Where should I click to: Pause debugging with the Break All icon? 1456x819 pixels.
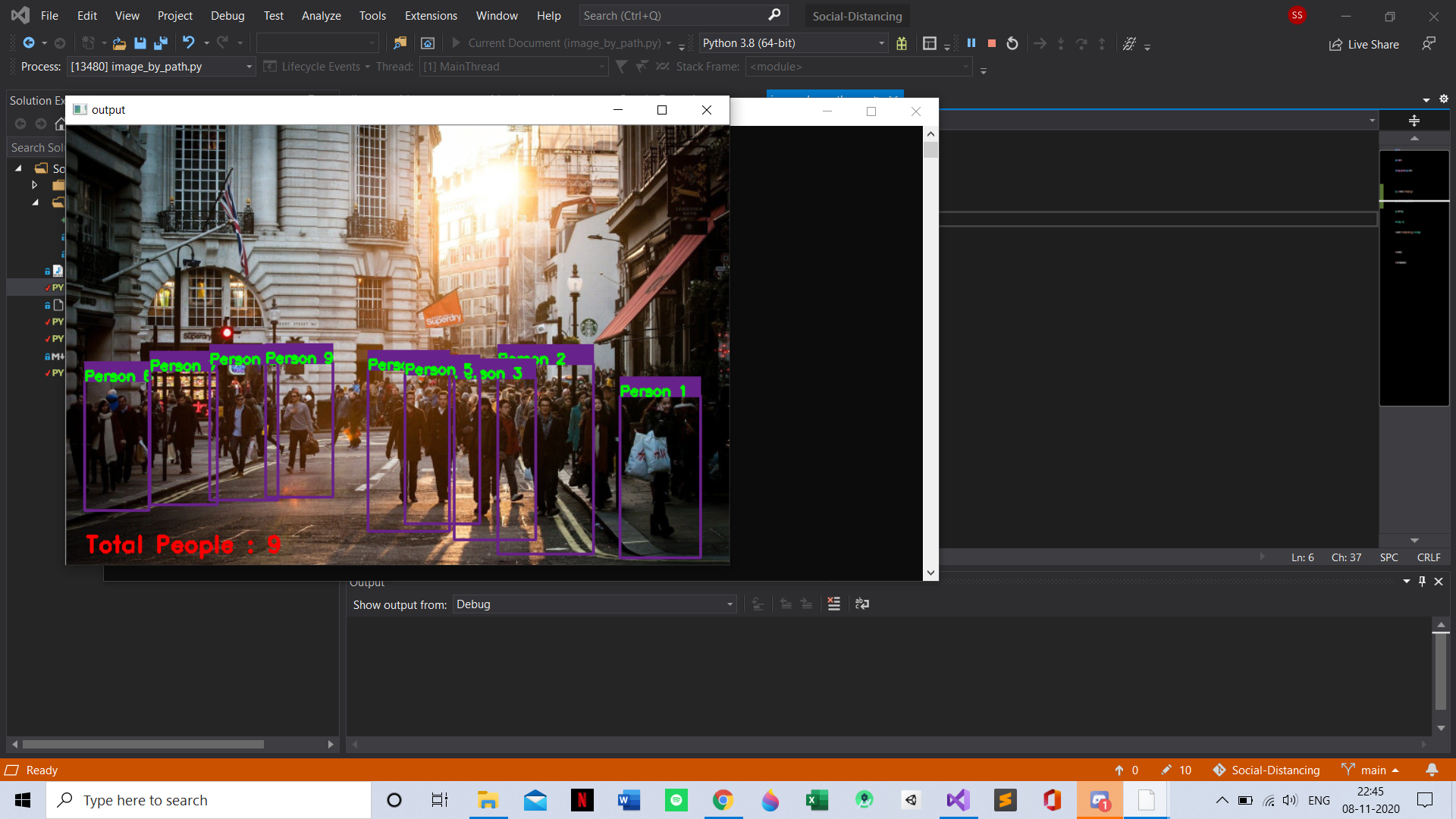(x=971, y=43)
